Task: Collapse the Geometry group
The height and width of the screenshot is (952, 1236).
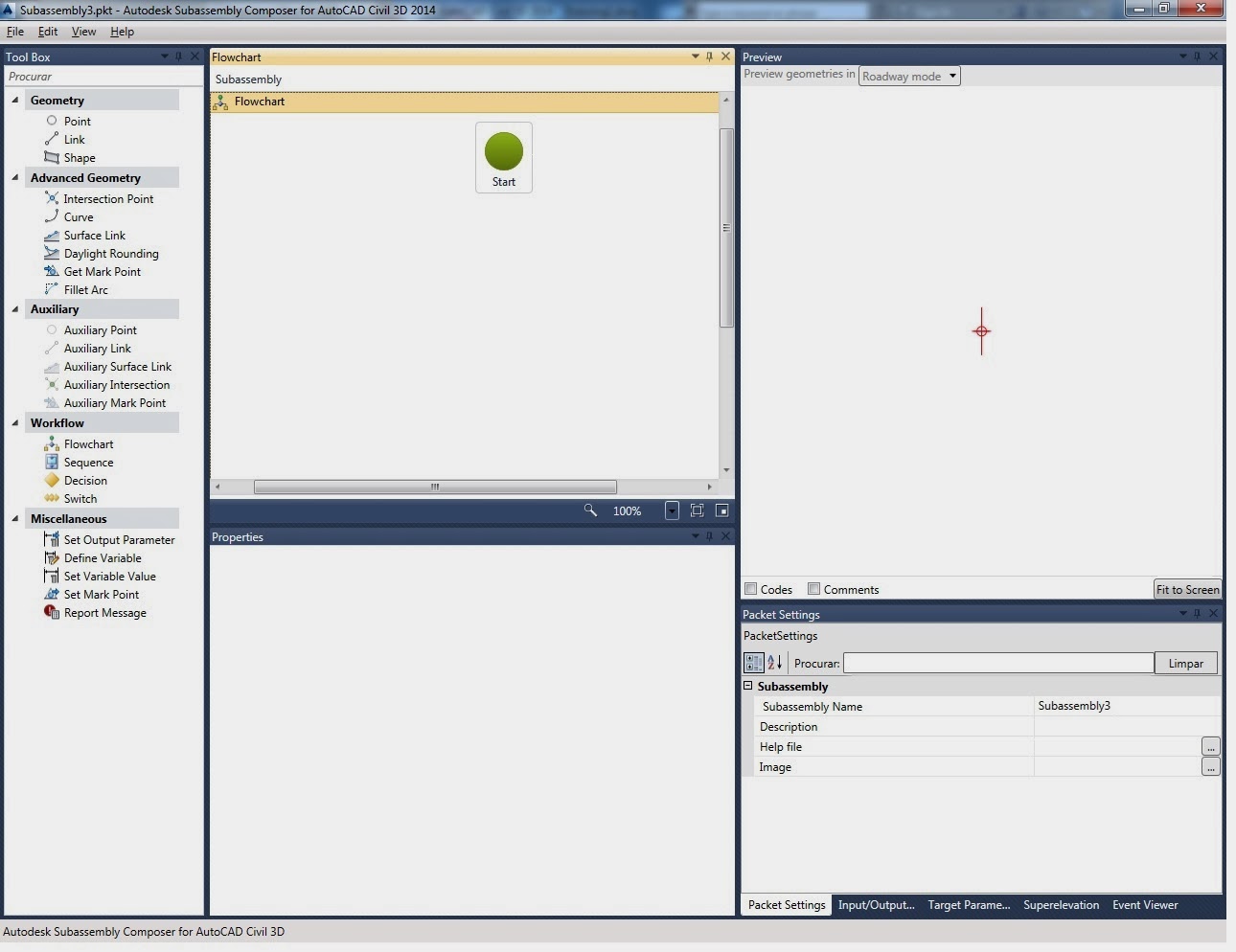Action: tap(14, 100)
